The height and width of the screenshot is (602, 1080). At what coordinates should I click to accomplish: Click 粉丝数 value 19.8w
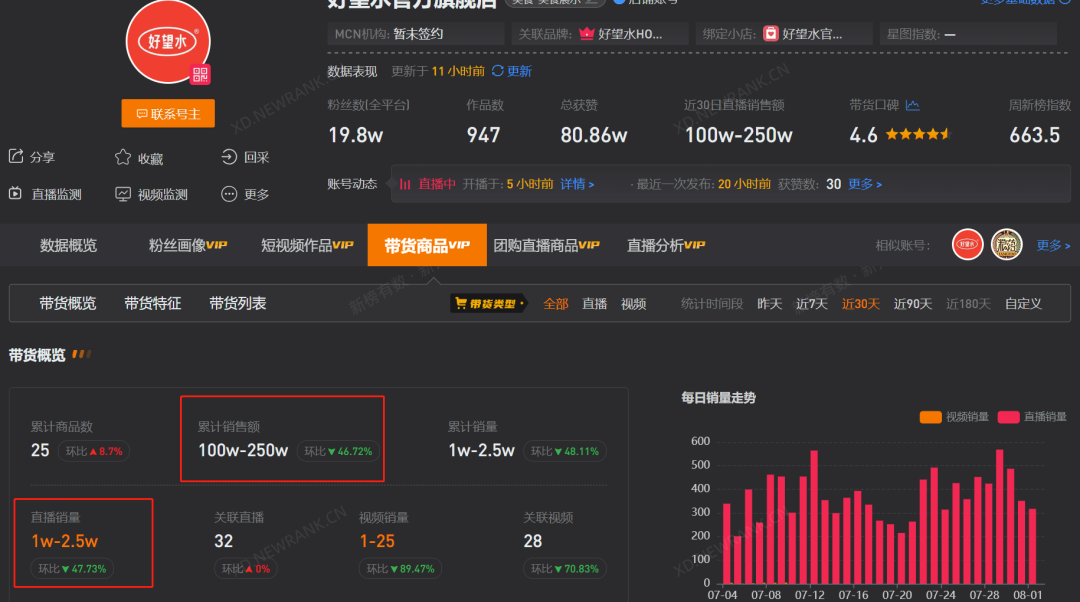point(355,135)
